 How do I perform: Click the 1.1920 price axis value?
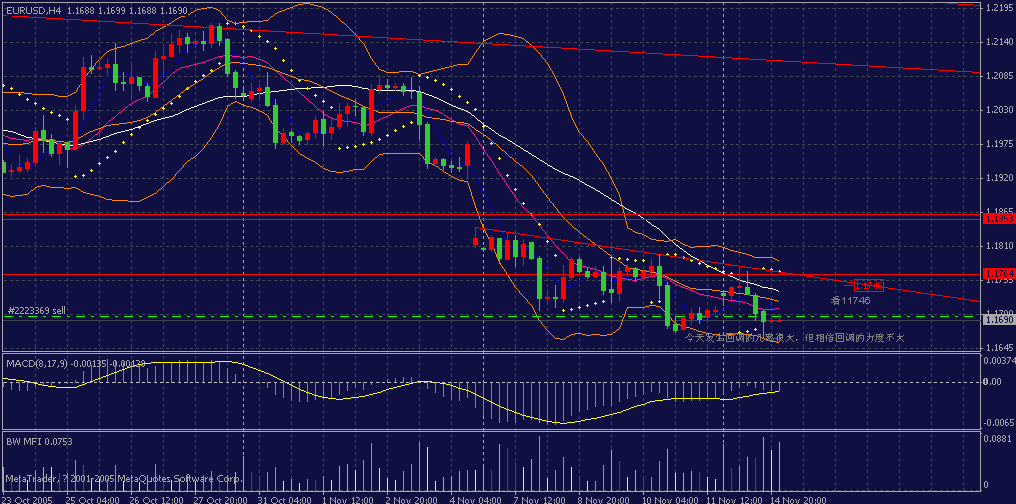(x=999, y=177)
